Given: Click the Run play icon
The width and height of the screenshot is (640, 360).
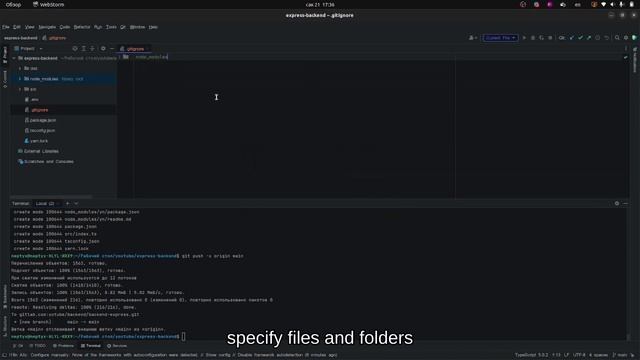Looking at the screenshot, I should click(524, 38).
